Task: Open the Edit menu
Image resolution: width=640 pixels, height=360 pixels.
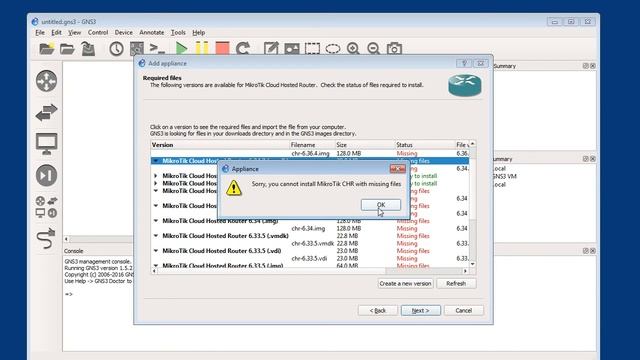Action: (x=56, y=33)
